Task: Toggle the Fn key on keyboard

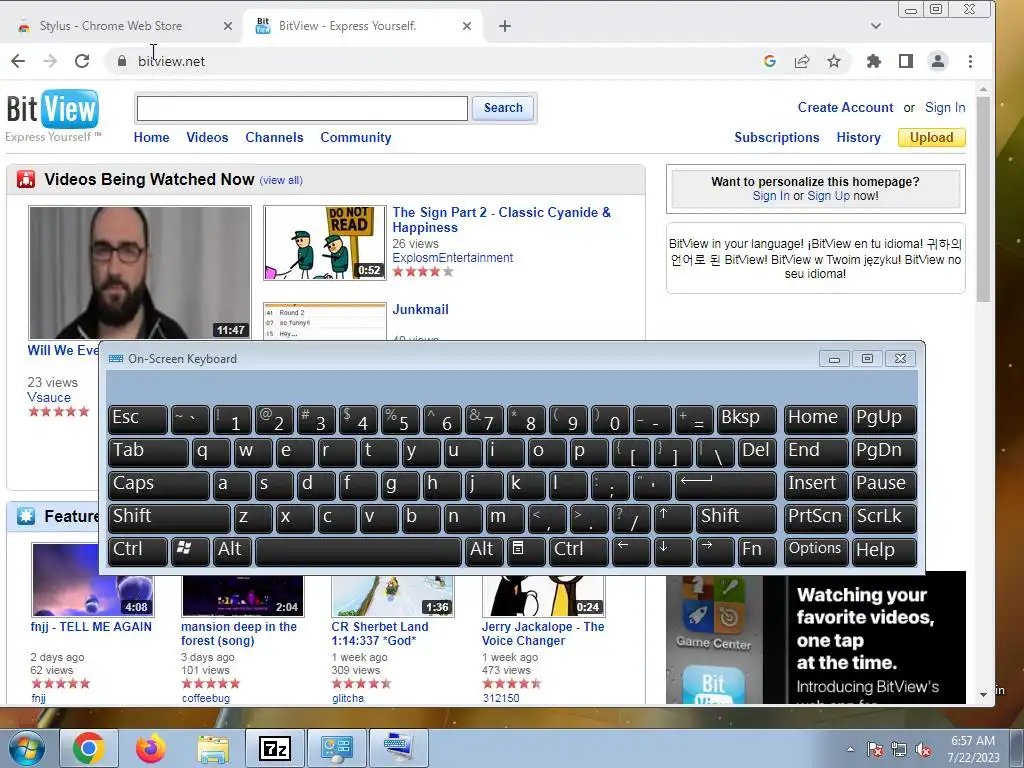Action: [756, 551]
